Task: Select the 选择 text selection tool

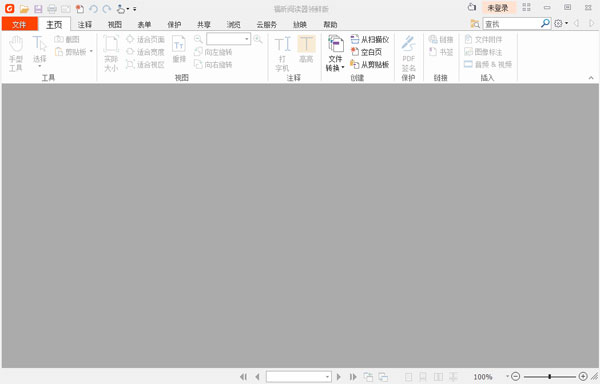Action: click(39, 52)
